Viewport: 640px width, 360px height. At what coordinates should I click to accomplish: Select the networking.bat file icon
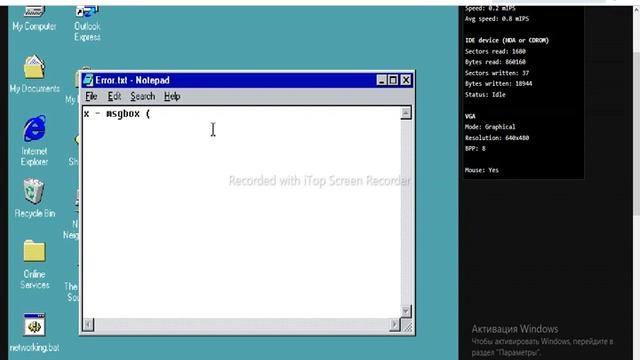[x=34, y=333]
